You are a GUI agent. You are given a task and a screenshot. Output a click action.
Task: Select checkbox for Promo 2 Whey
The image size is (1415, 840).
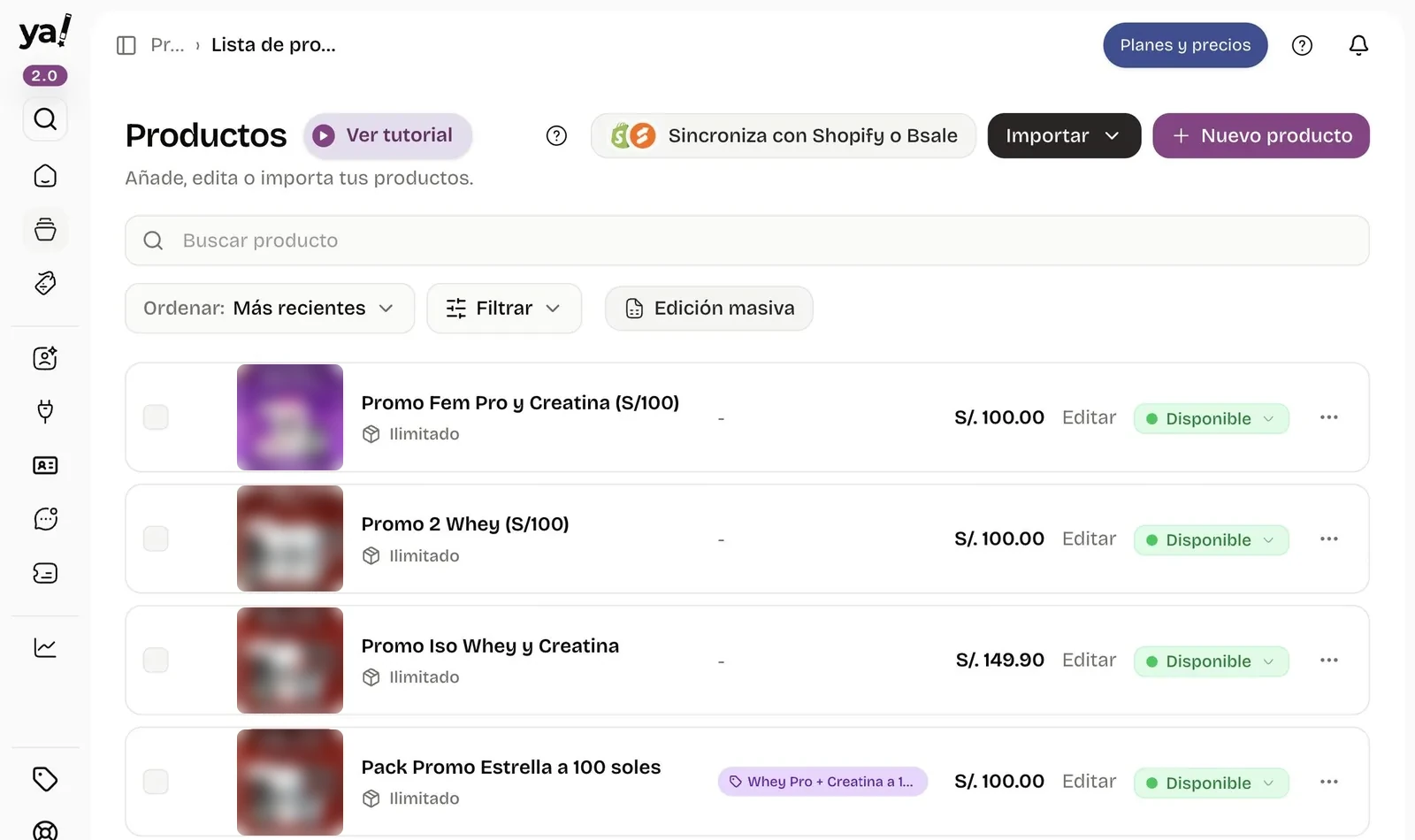click(156, 538)
